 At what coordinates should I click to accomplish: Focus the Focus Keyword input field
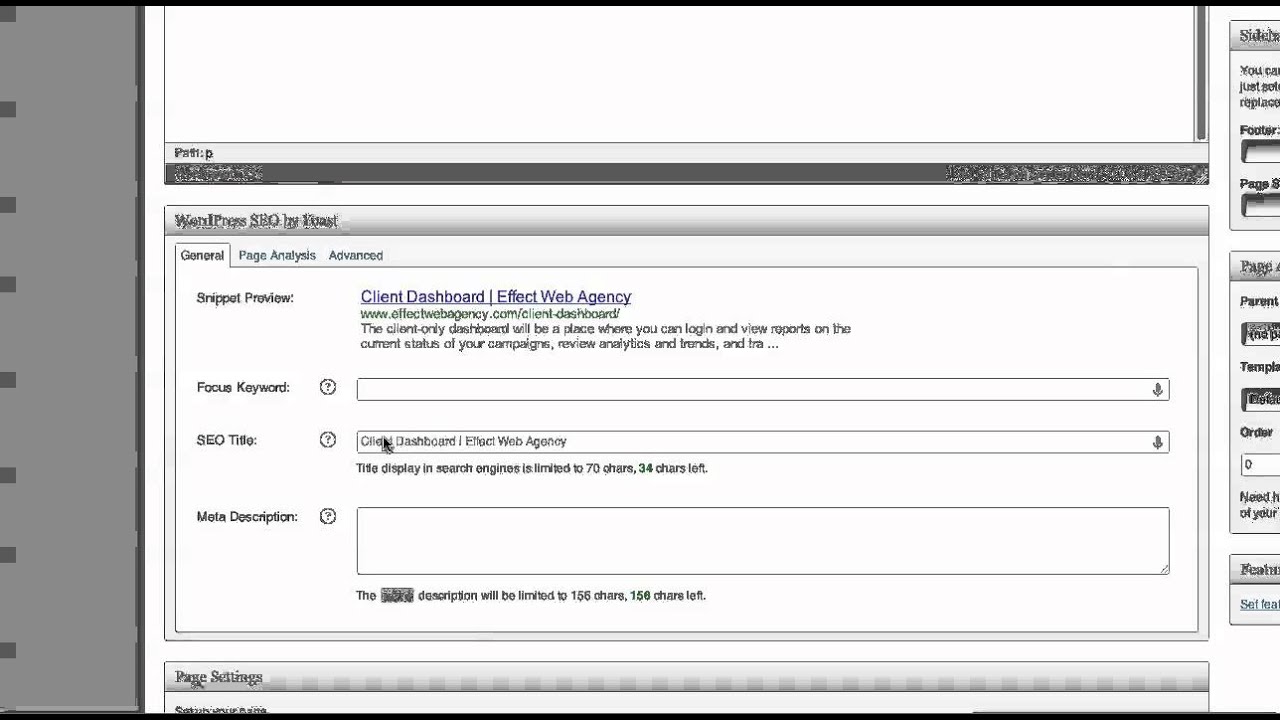pyautogui.click(x=762, y=389)
